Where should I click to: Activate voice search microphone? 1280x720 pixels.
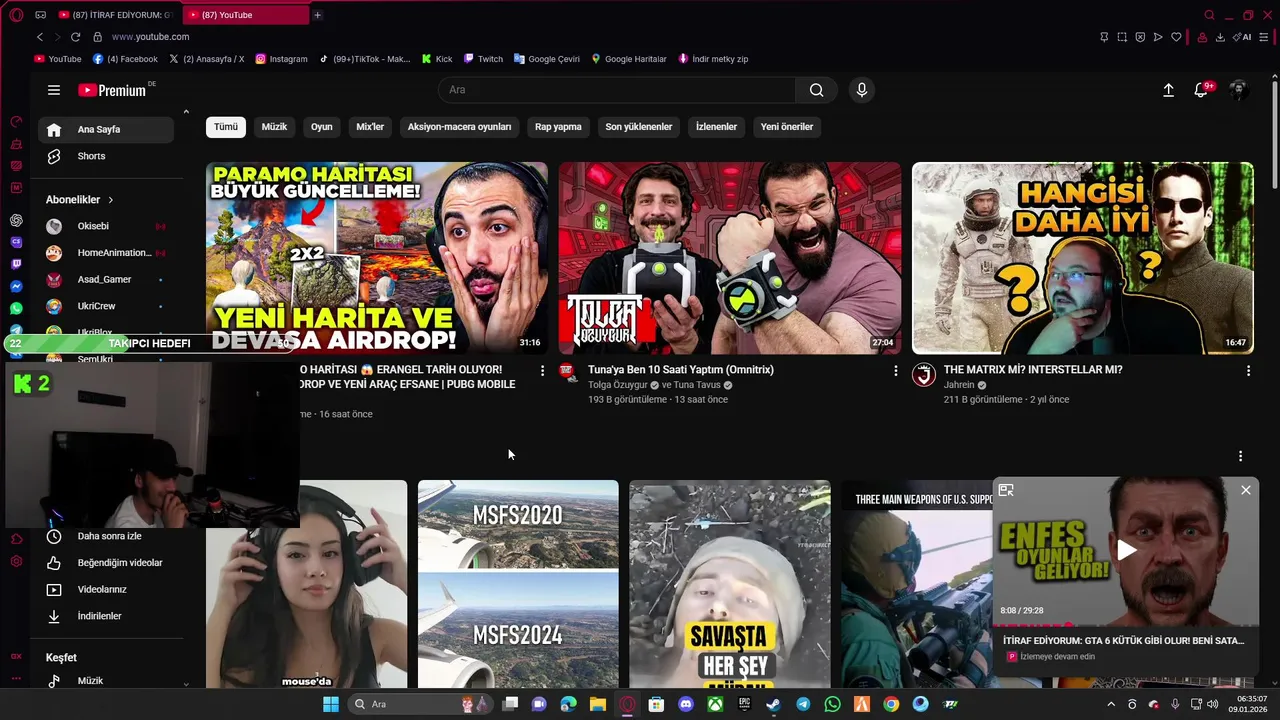point(862,90)
